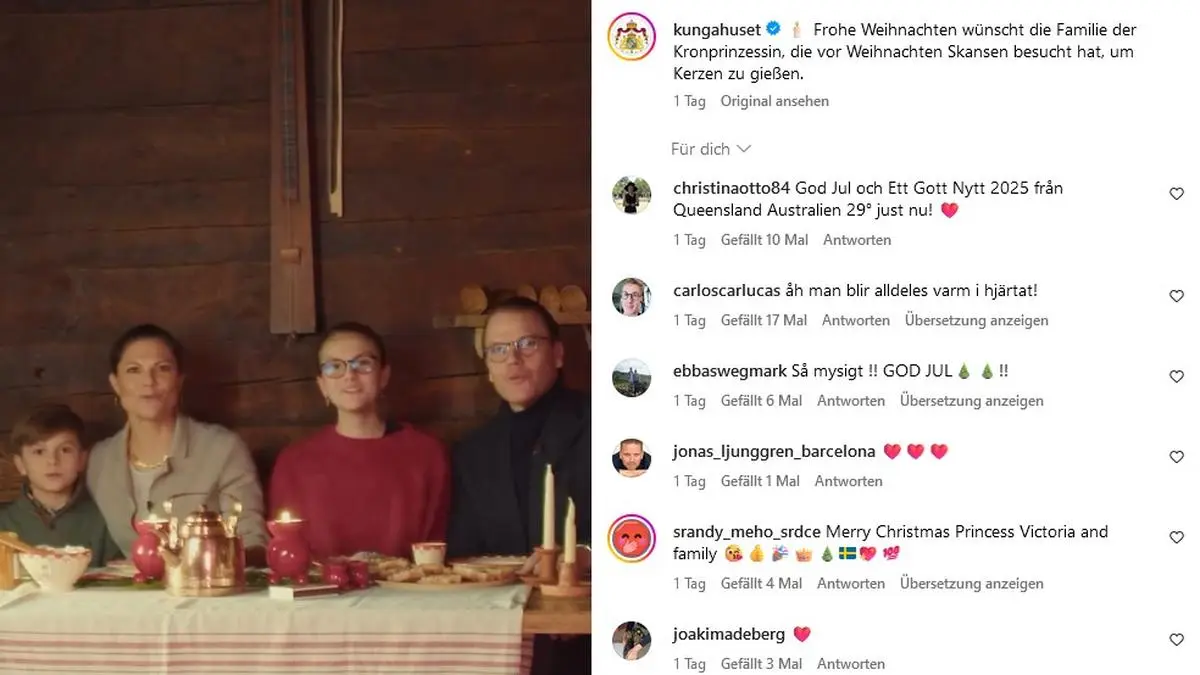The width and height of the screenshot is (1200, 675).
Task: Like srandy_meho_srdce's comment heart
Action: (1176, 538)
